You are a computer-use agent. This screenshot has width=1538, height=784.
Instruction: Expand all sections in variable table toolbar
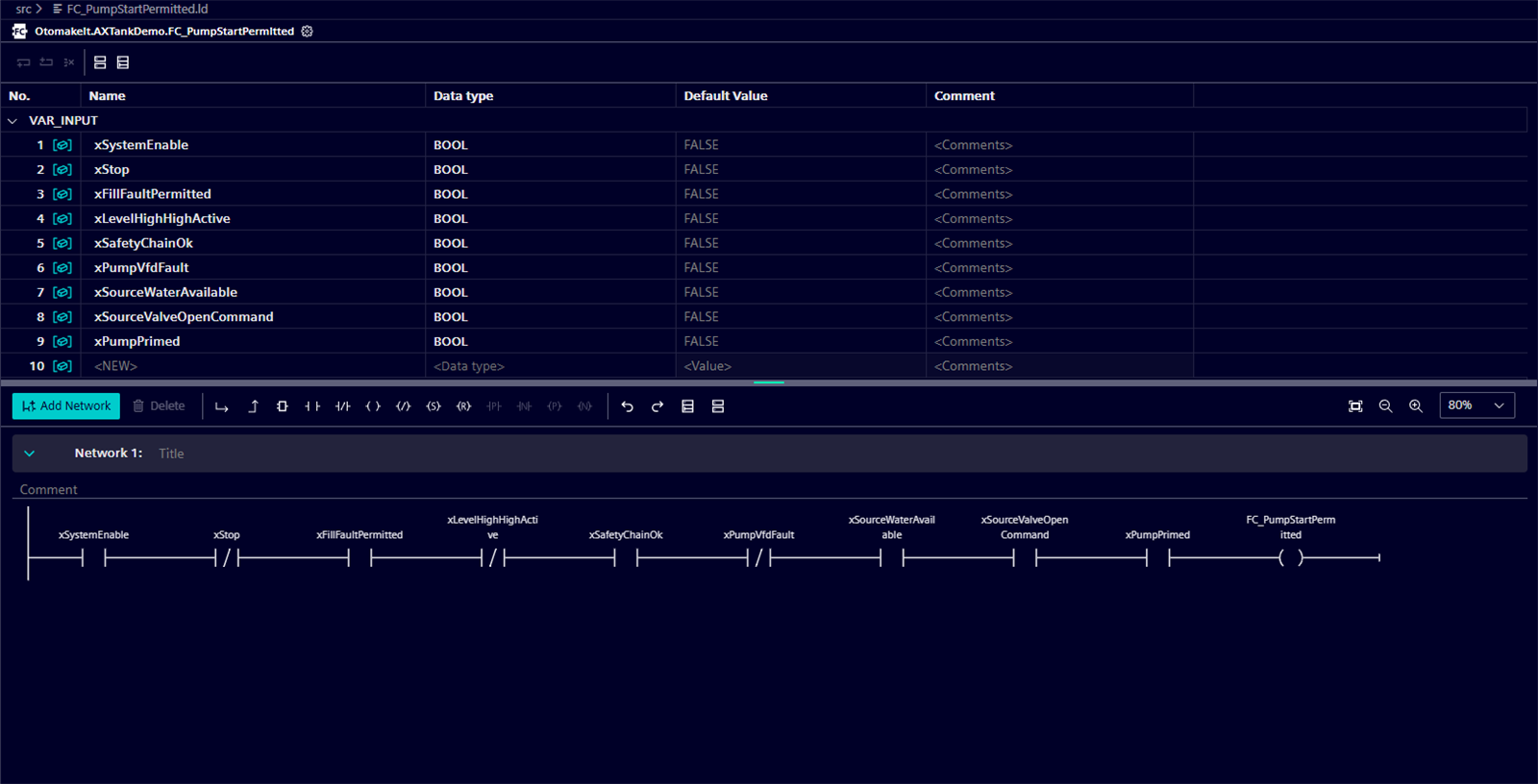pyautogui.click(x=123, y=62)
